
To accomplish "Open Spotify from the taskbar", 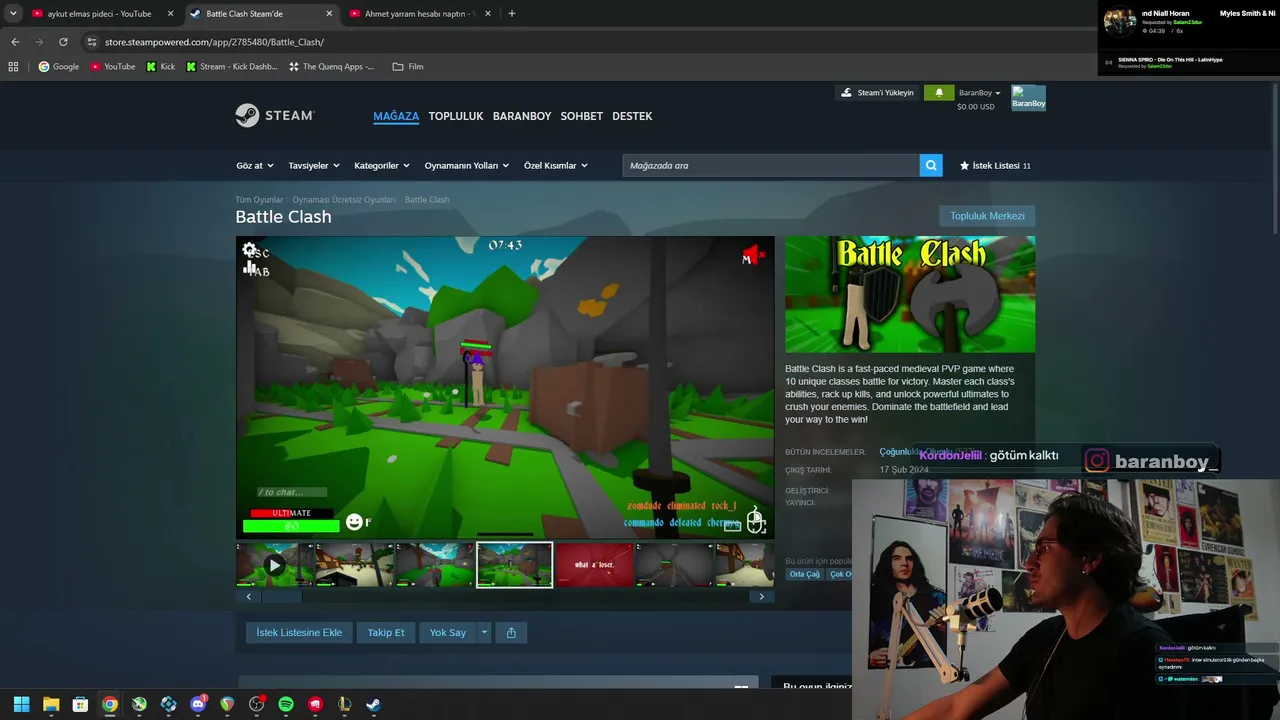I will pos(286,704).
